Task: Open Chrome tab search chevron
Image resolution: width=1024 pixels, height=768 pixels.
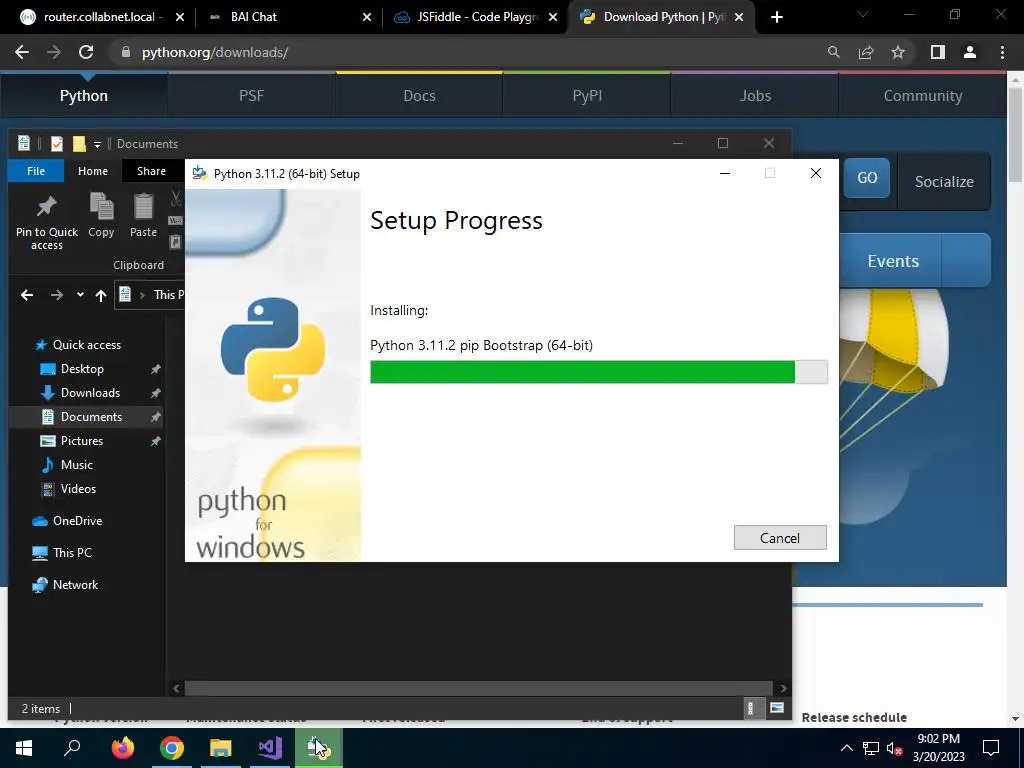Action: (x=863, y=14)
